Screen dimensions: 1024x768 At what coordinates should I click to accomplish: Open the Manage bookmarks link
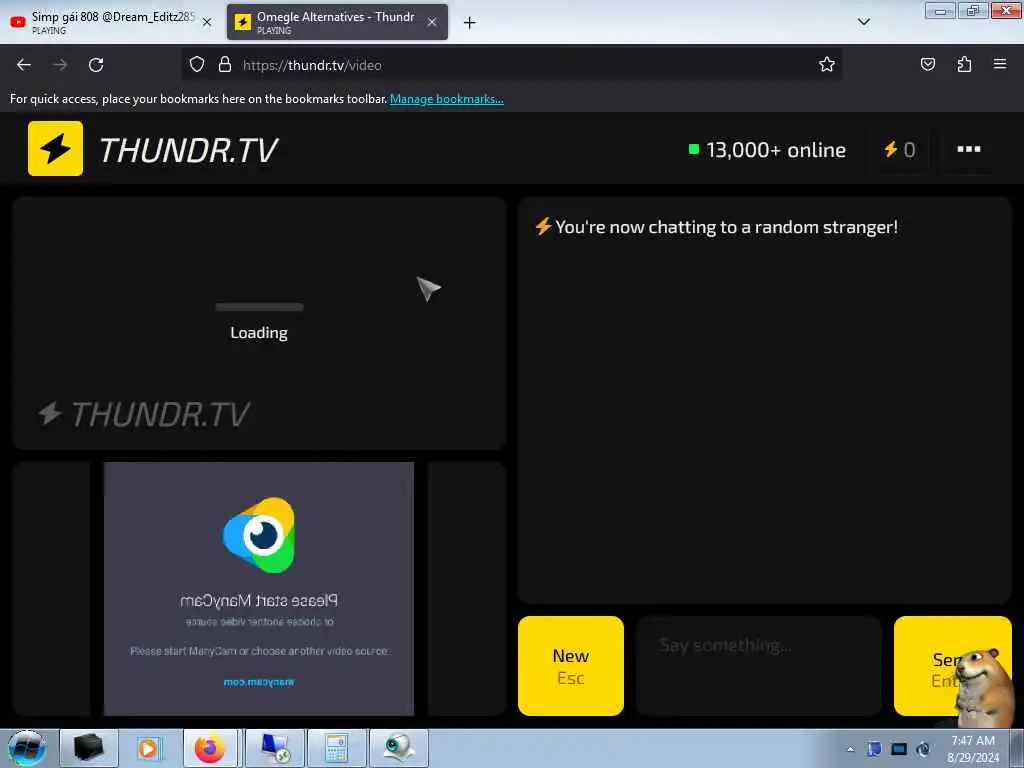pos(447,99)
